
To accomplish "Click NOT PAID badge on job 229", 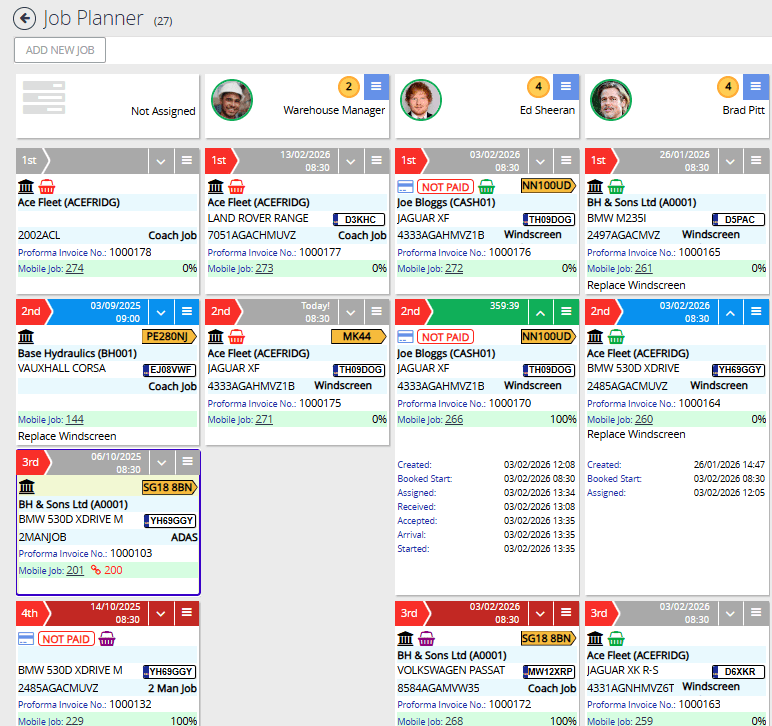I will coord(66,639).
